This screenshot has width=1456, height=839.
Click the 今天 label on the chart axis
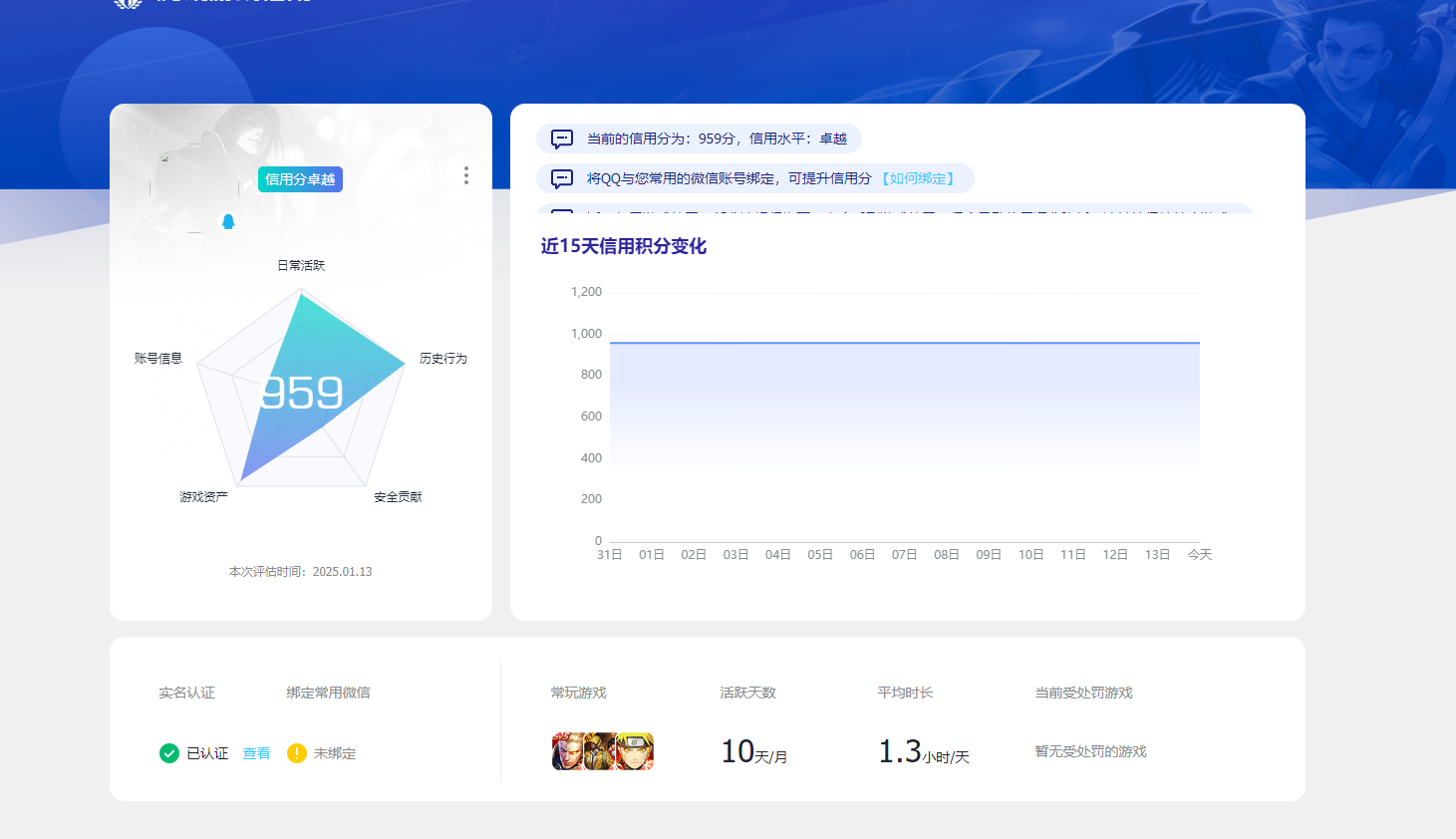point(1200,555)
